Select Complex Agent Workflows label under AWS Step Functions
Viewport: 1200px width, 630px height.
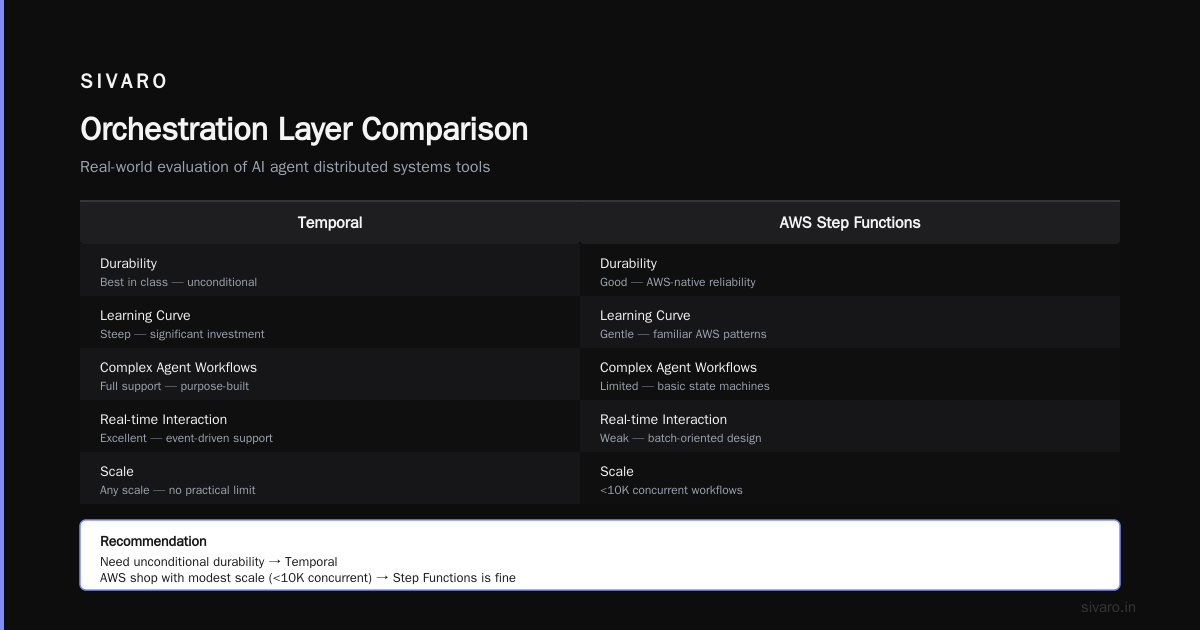click(x=678, y=367)
